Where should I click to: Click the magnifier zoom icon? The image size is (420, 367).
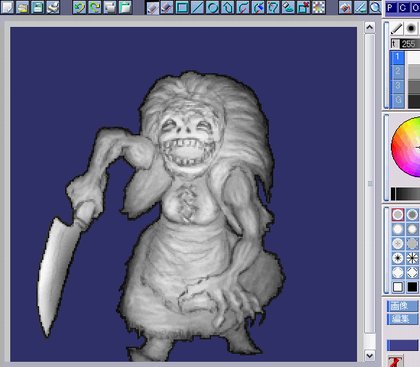(375, 7)
